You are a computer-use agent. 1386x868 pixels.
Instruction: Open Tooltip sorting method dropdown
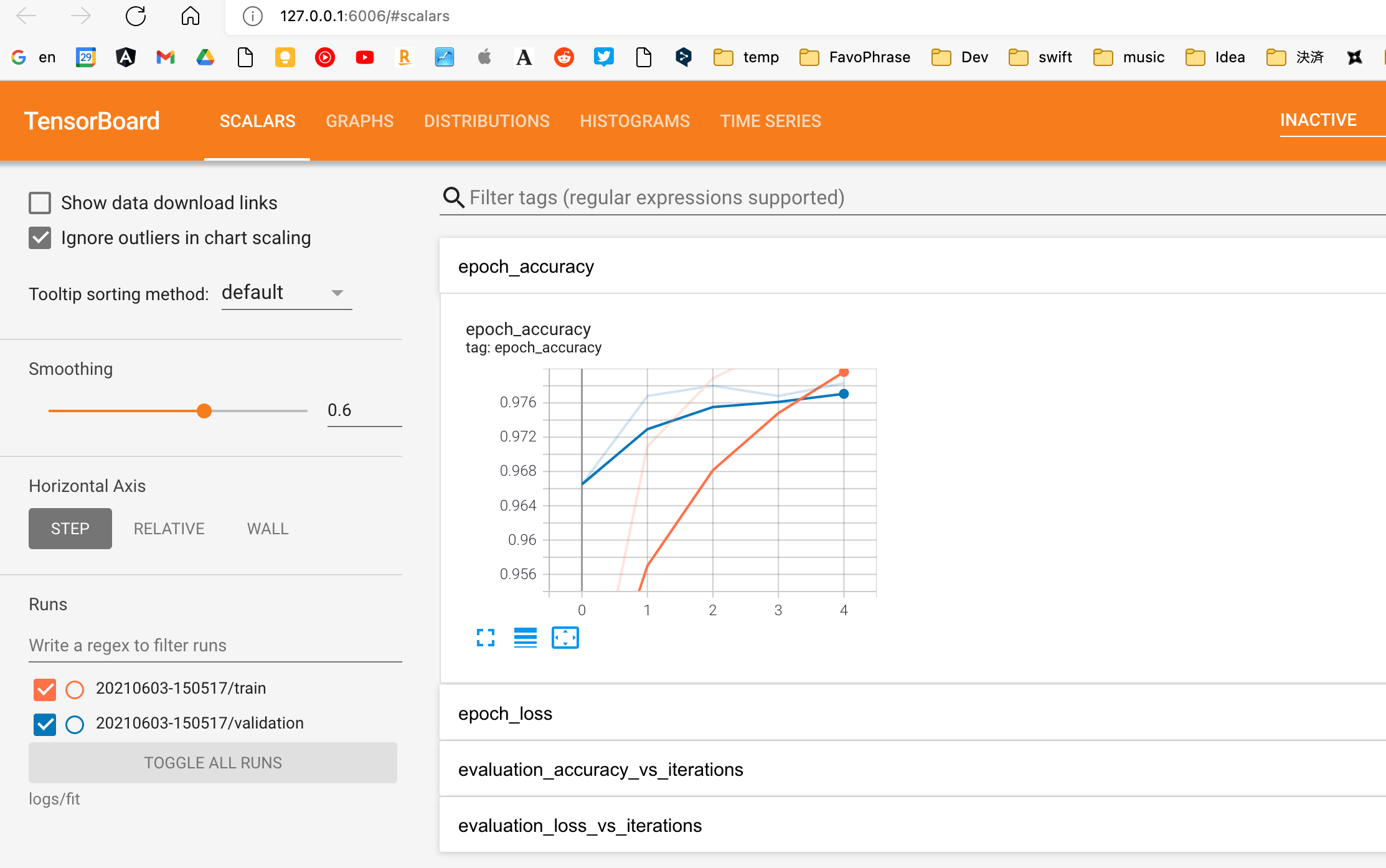[x=286, y=293]
